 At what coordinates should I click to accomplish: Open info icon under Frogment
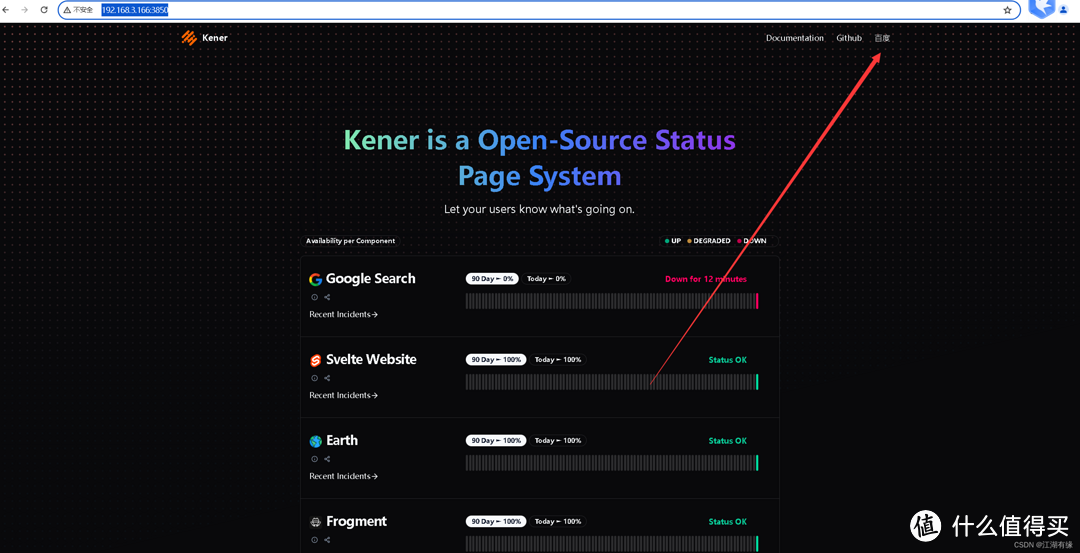tap(315, 540)
